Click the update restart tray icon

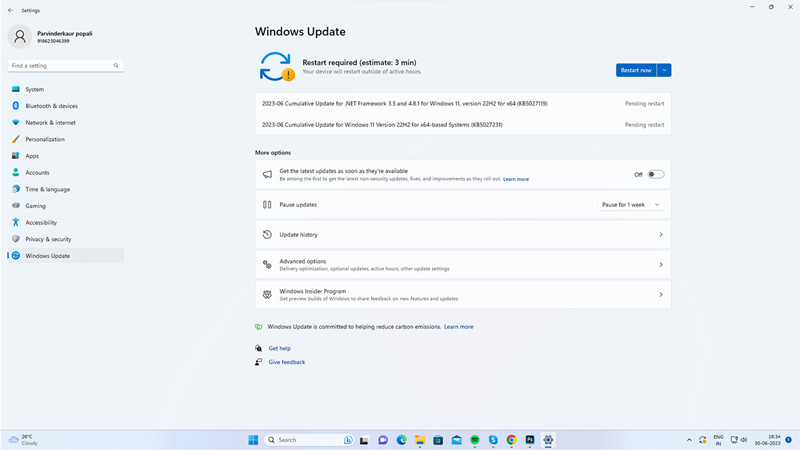point(703,440)
